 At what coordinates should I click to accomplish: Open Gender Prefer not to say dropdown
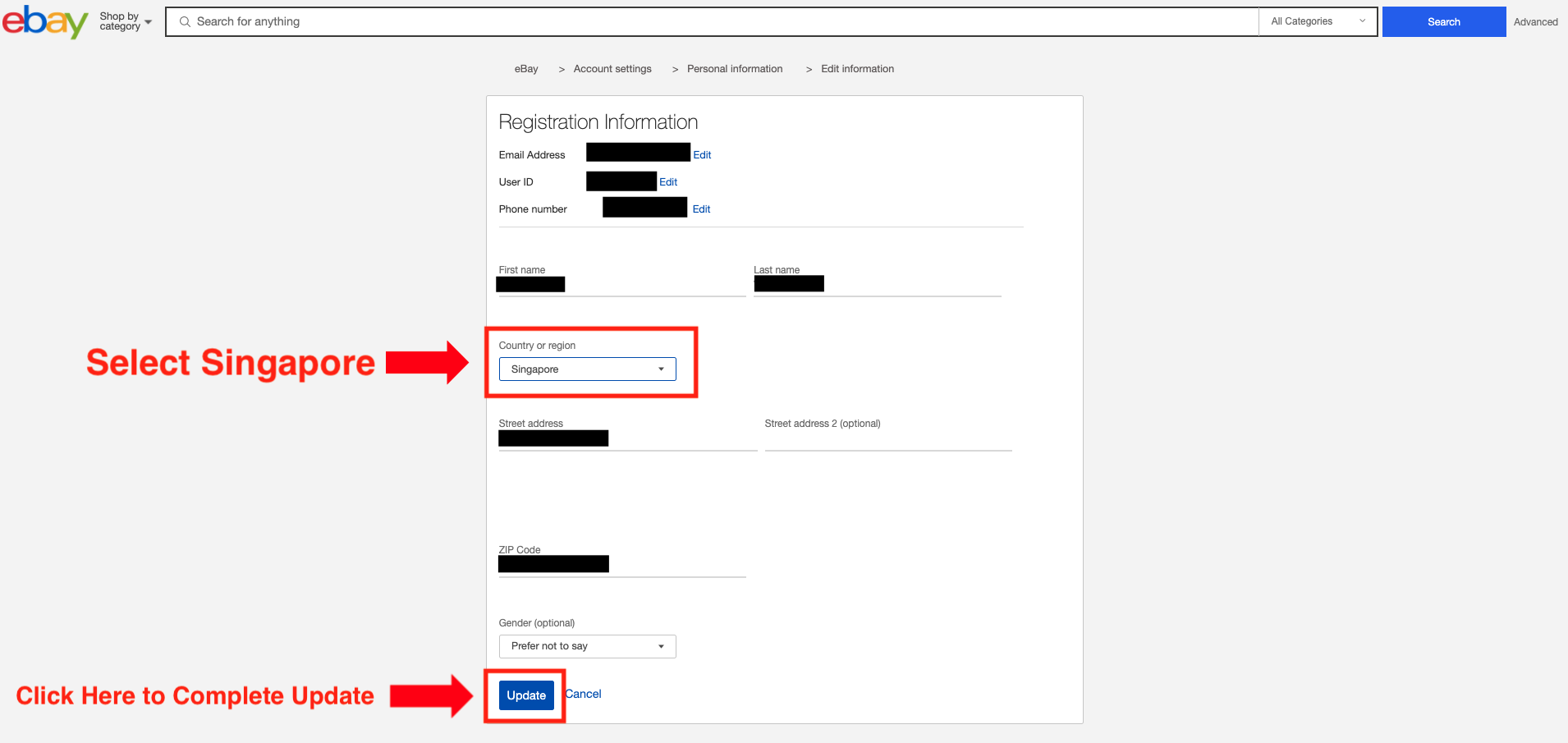point(587,646)
